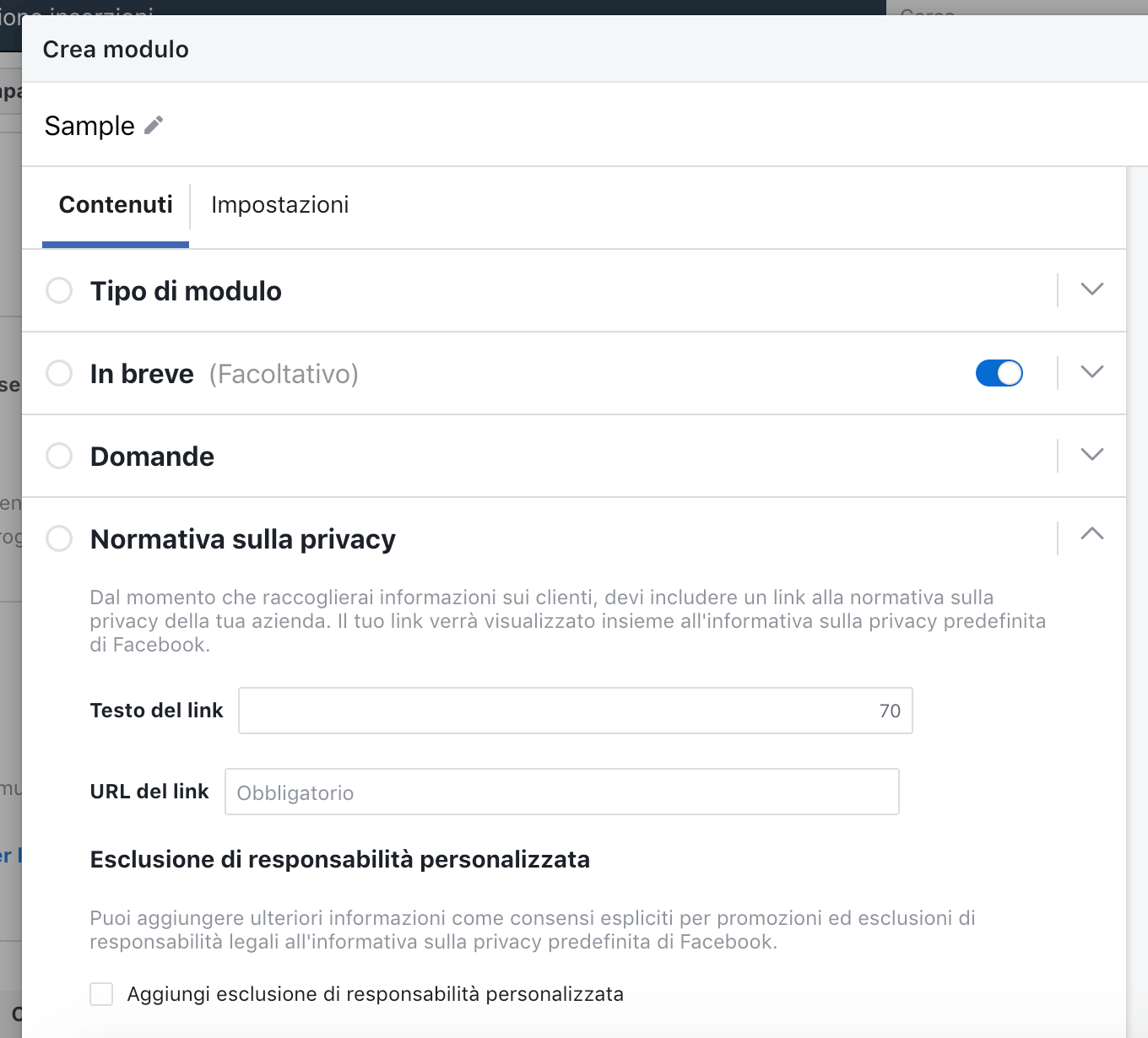This screenshot has width=1148, height=1038.
Task: Expand the Domande section
Action: coord(1091,455)
